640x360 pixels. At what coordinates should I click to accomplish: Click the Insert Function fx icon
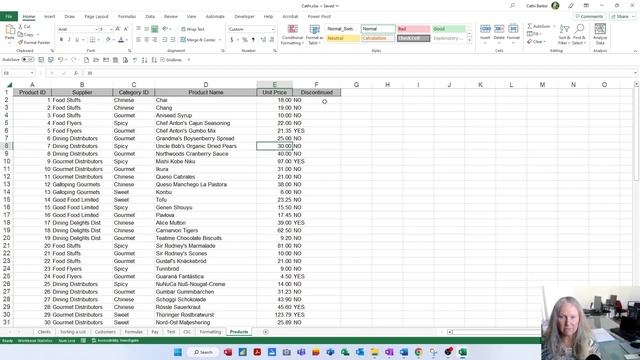76,73
